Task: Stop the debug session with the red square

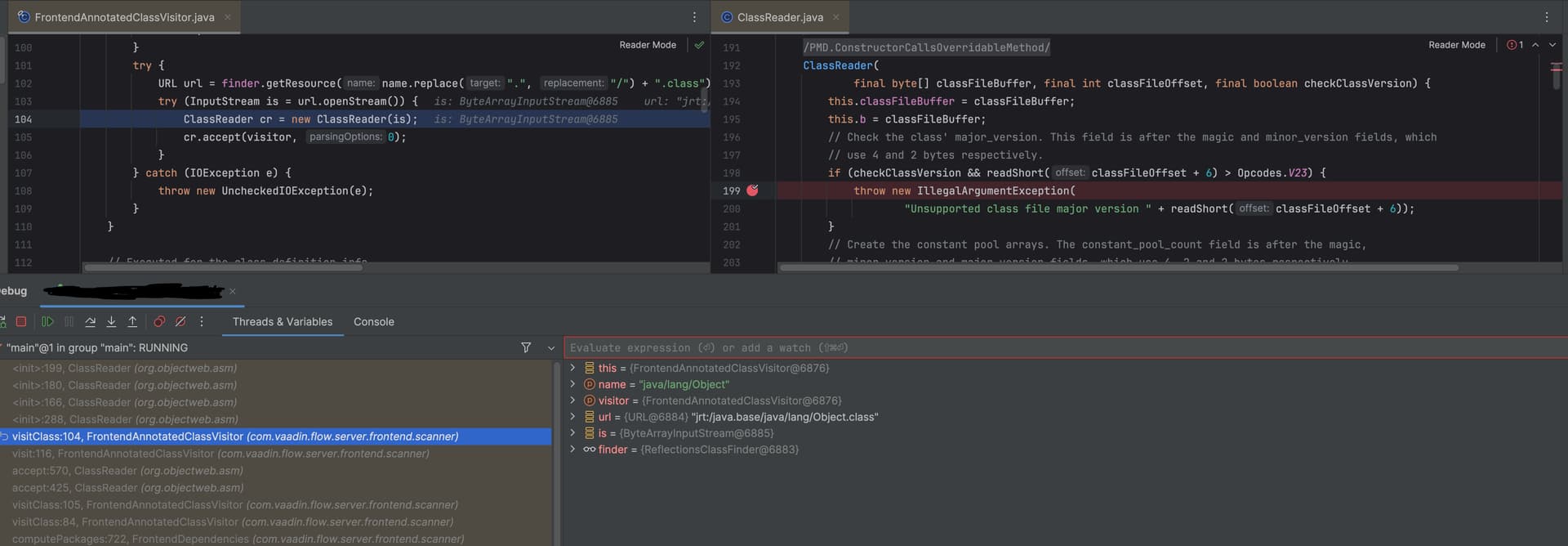Action: pos(21,322)
